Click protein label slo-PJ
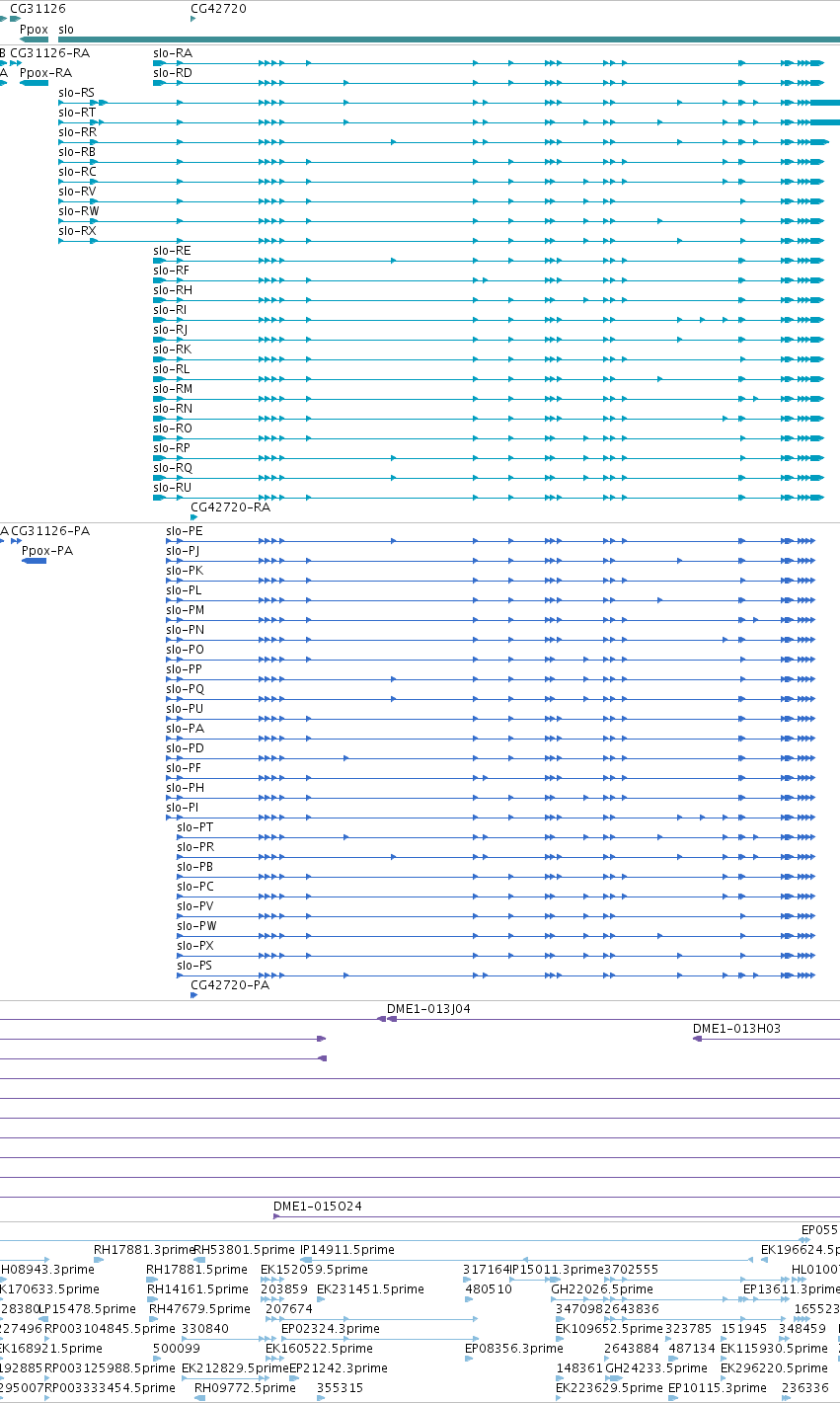The image size is (840, 1403). 183,551
